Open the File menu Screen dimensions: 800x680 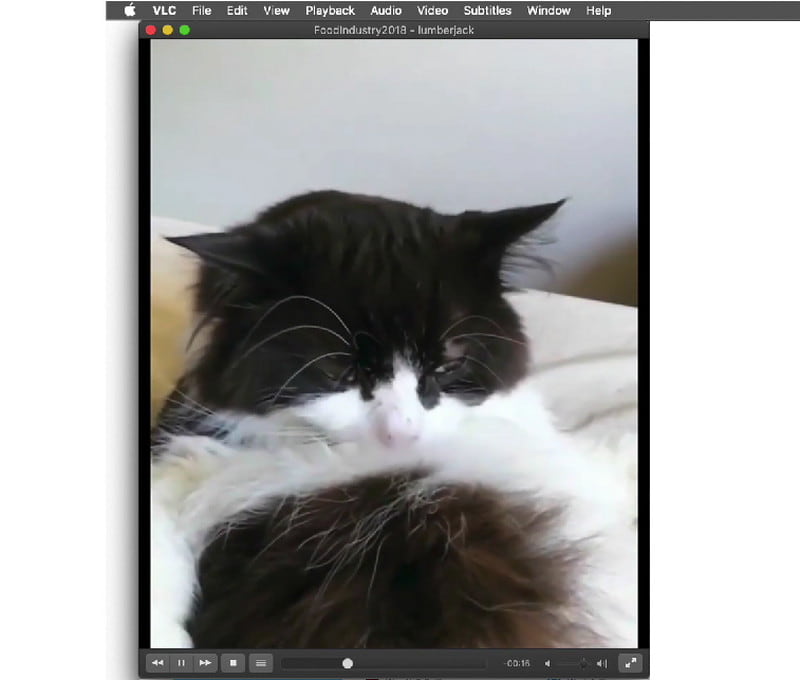(201, 11)
